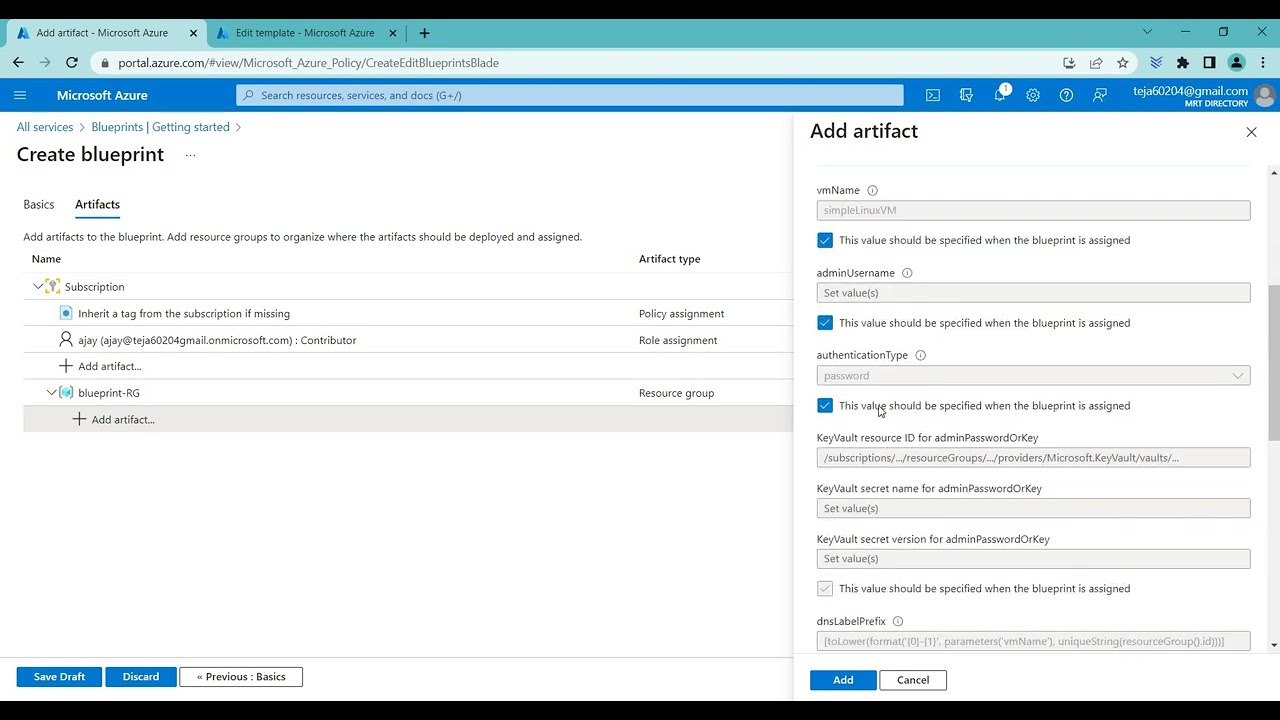The image size is (1280, 720).
Task: Switch to Edit template browser tab
Action: [x=305, y=33]
